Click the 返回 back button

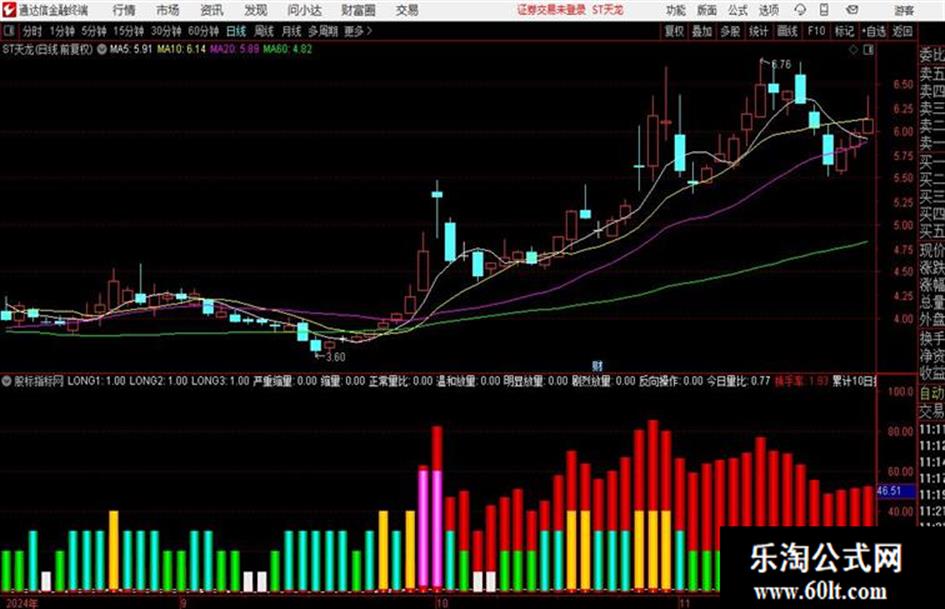click(x=902, y=31)
